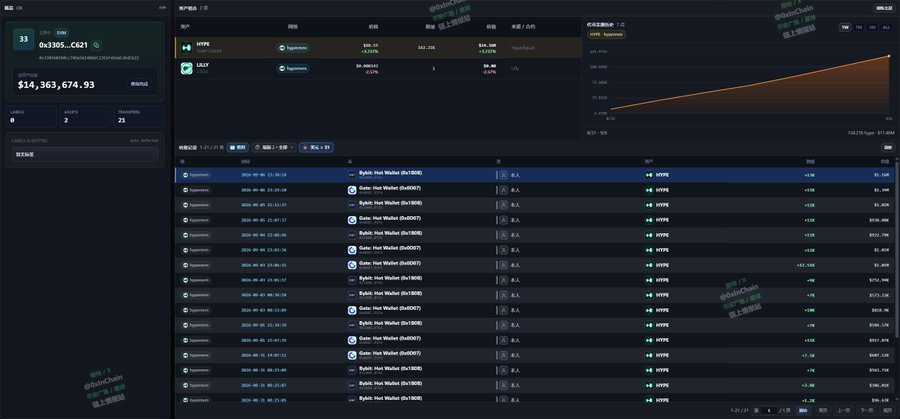Viewport: 900px width, 419px height.
Task: Click the end data point on the orange chart line
Action: pyautogui.click(x=889, y=56)
